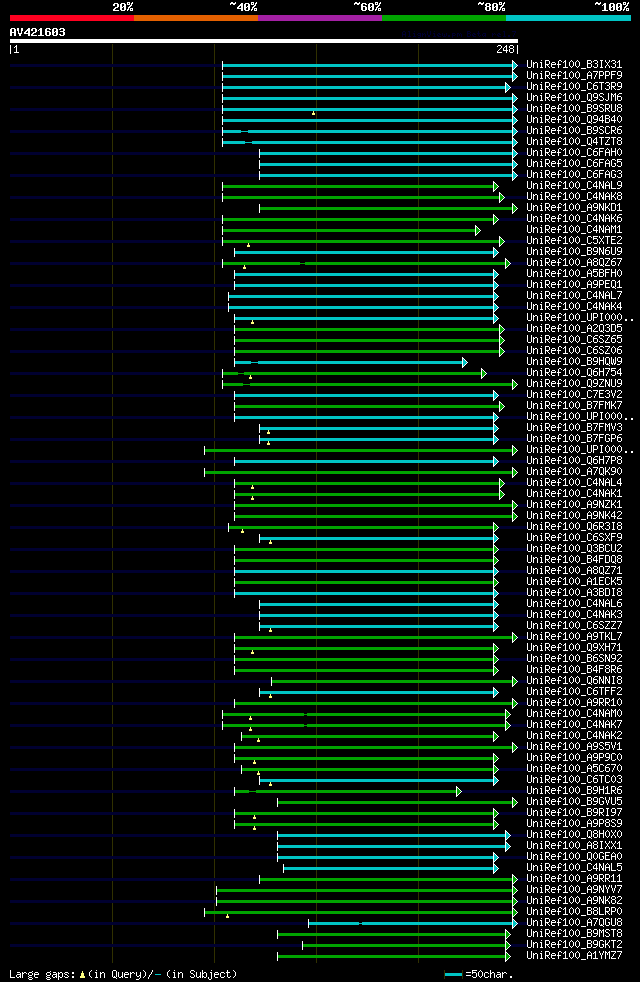The width and height of the screenshot is (640, 982).
Task: Click the green ~80% identity legend bar
Action: pos(444,18)
